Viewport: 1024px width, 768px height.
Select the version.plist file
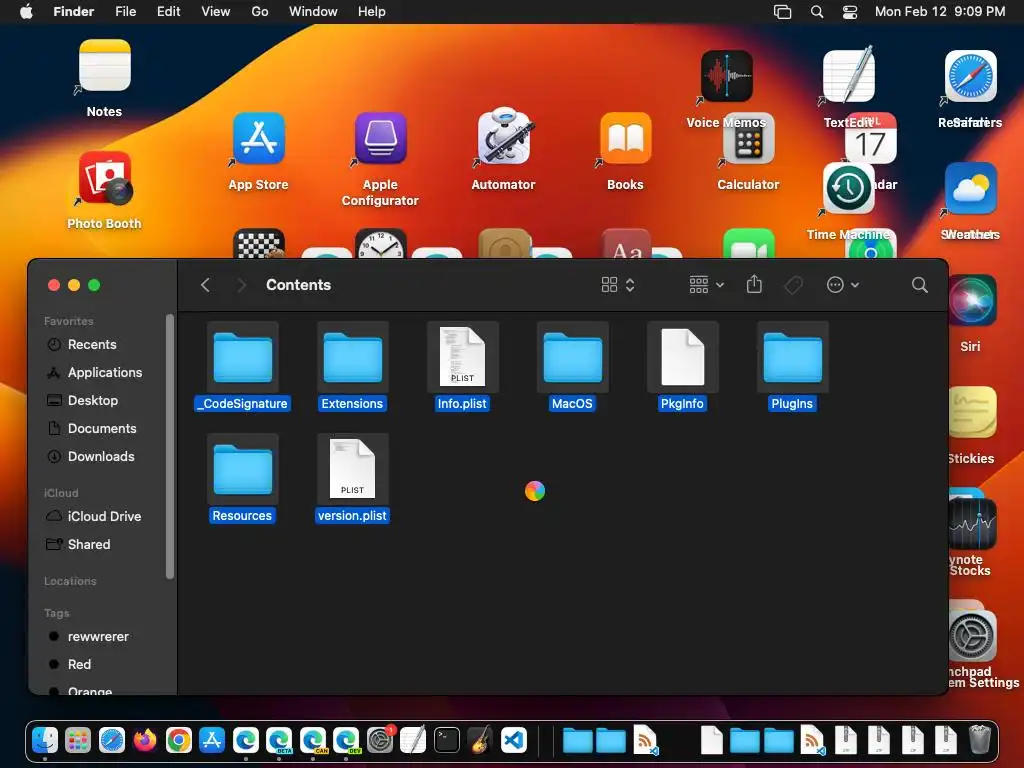point(353,479)
